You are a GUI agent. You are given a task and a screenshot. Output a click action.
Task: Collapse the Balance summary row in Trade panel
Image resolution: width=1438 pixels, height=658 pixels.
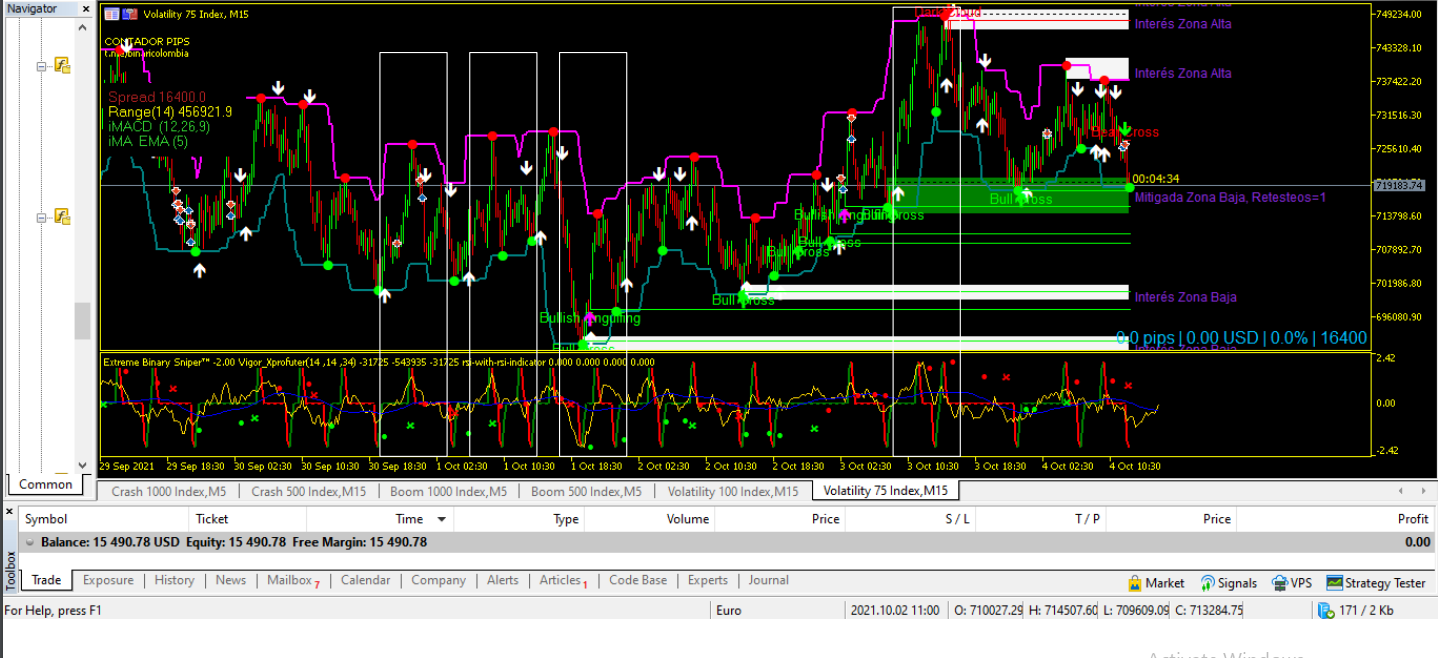pos(32,541)
